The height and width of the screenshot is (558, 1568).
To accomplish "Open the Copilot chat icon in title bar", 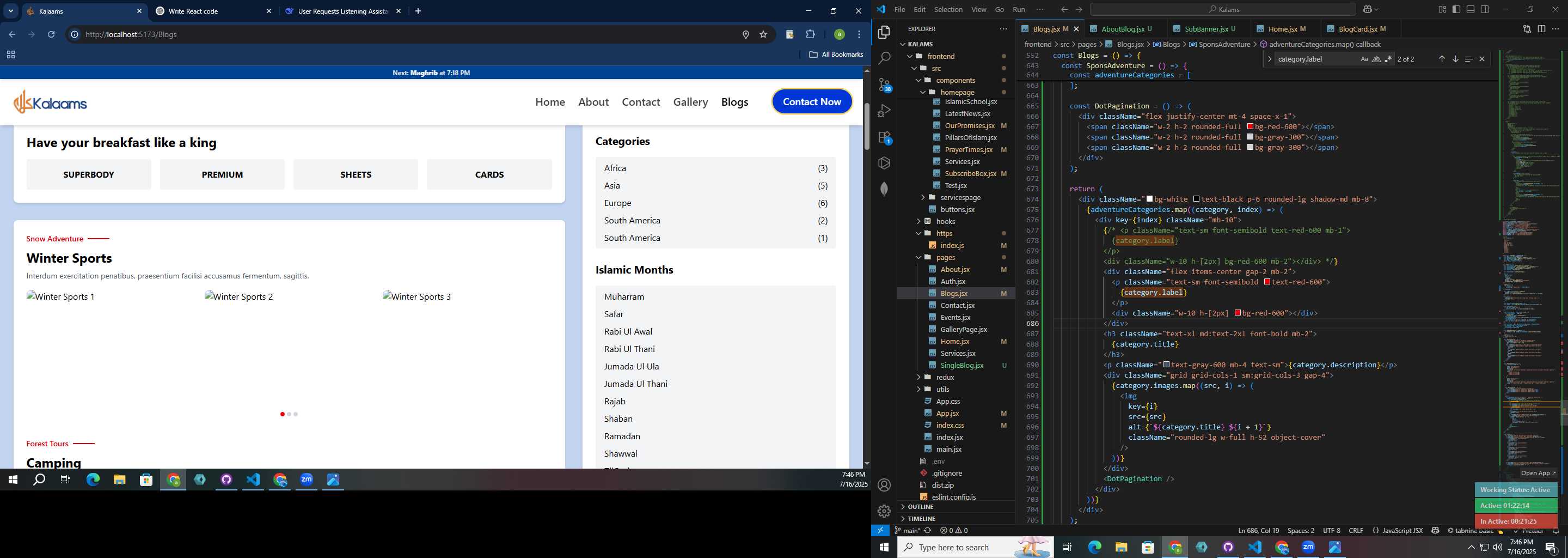I will (x=1367, y=9).
